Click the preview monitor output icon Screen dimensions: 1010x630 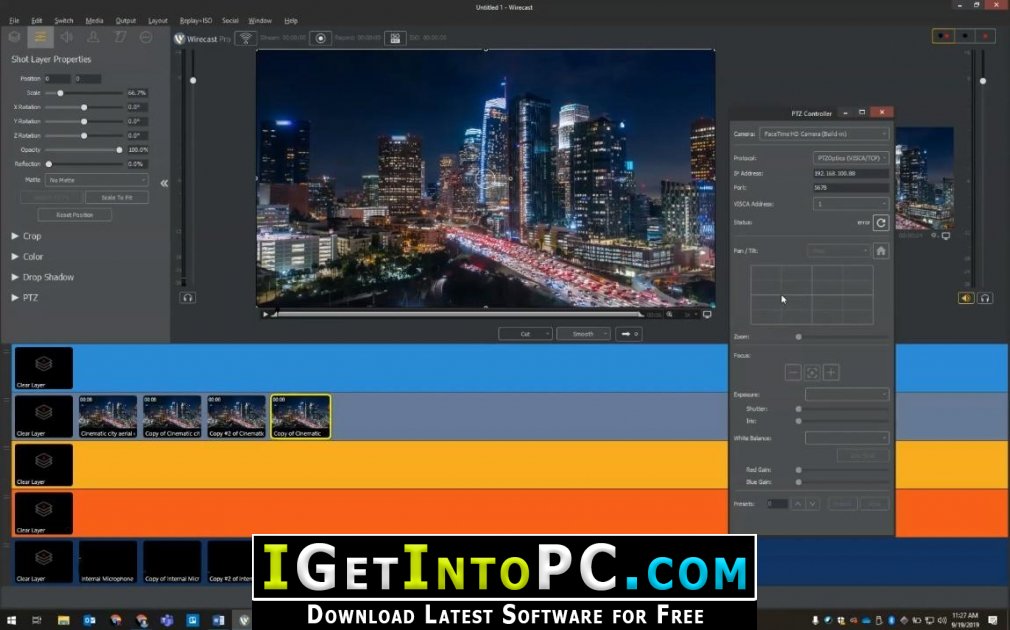point(707,314)
